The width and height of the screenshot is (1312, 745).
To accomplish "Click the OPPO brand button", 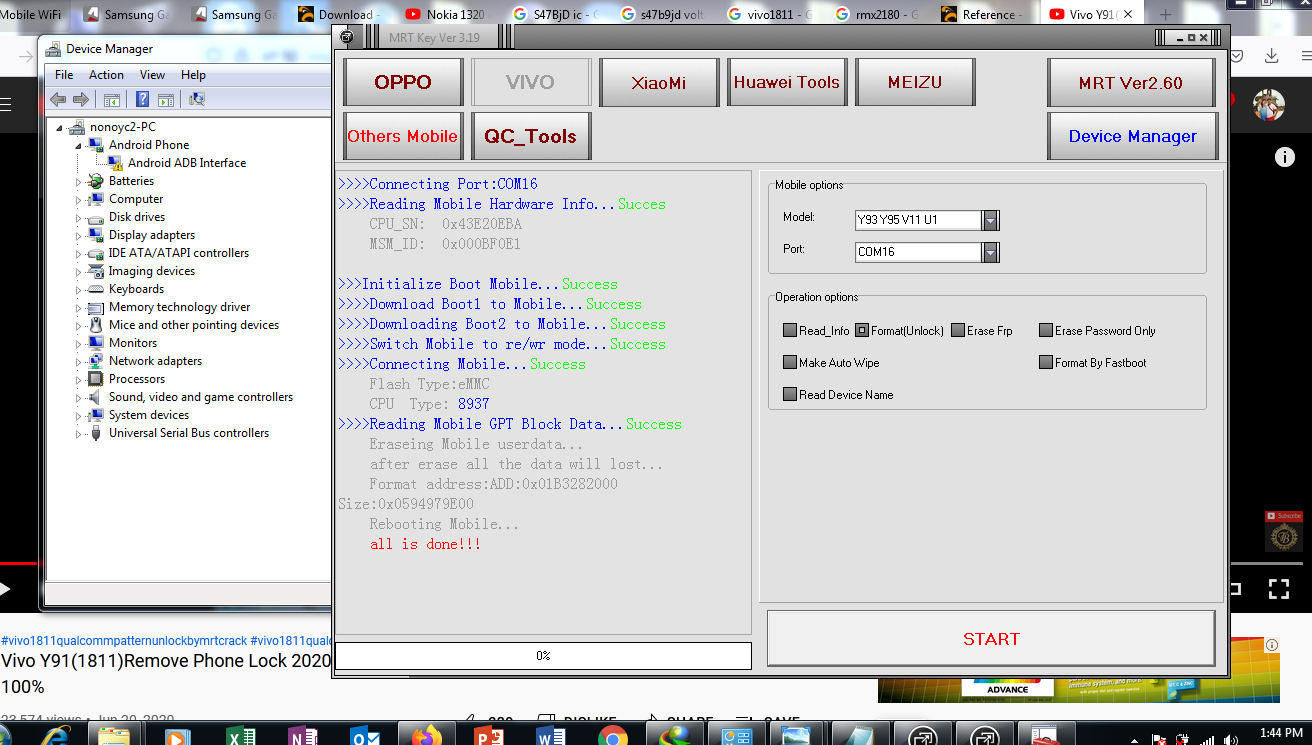I will [403, 82].
